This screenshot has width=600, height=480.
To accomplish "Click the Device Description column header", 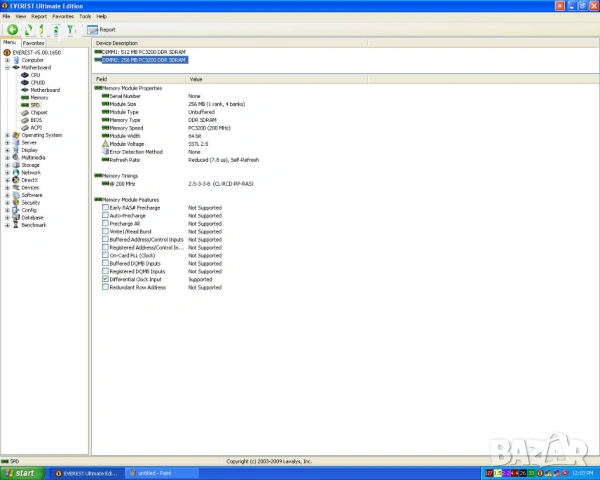I will [x=230, y=43].
